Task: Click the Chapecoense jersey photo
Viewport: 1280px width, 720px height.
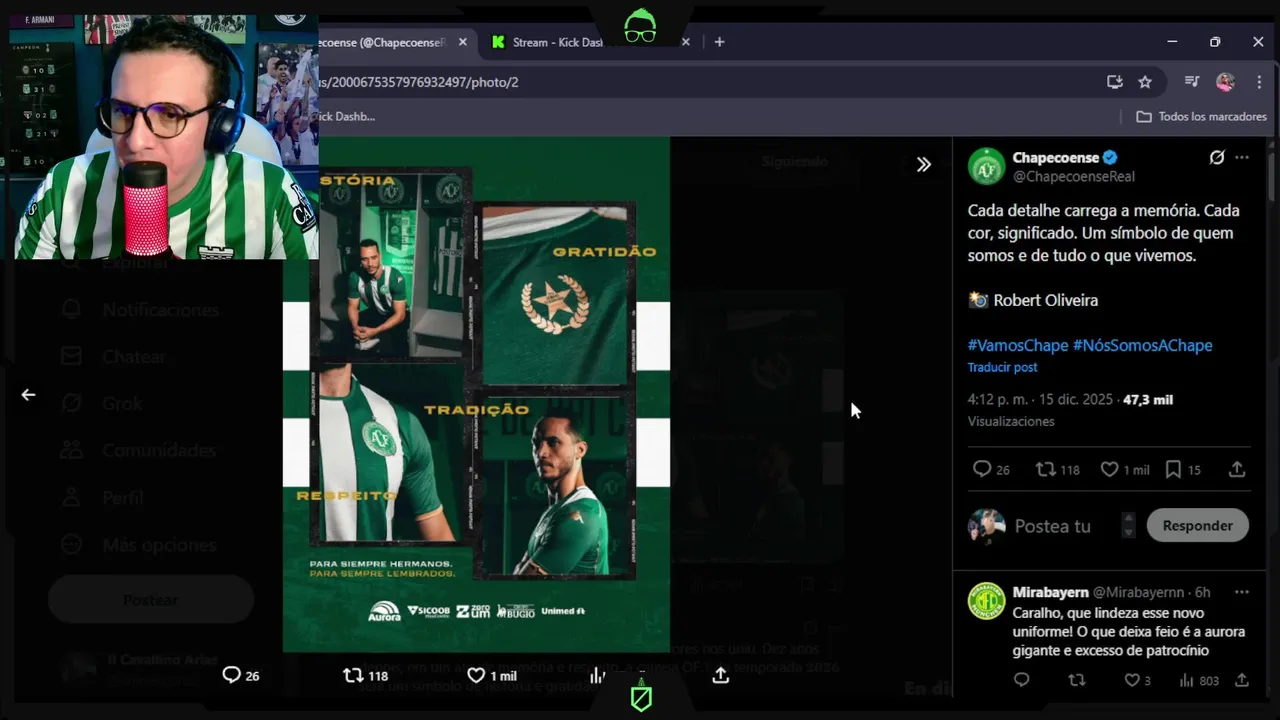Action: pos(476,395)
